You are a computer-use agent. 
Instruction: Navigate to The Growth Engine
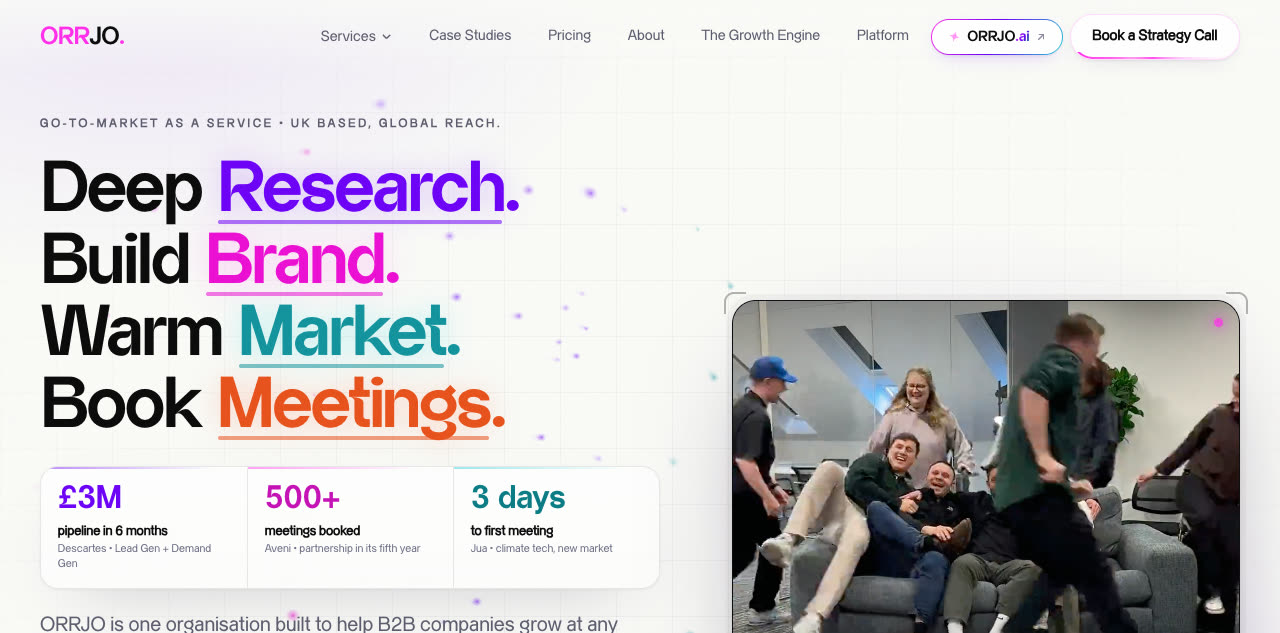tap(760, 35)
